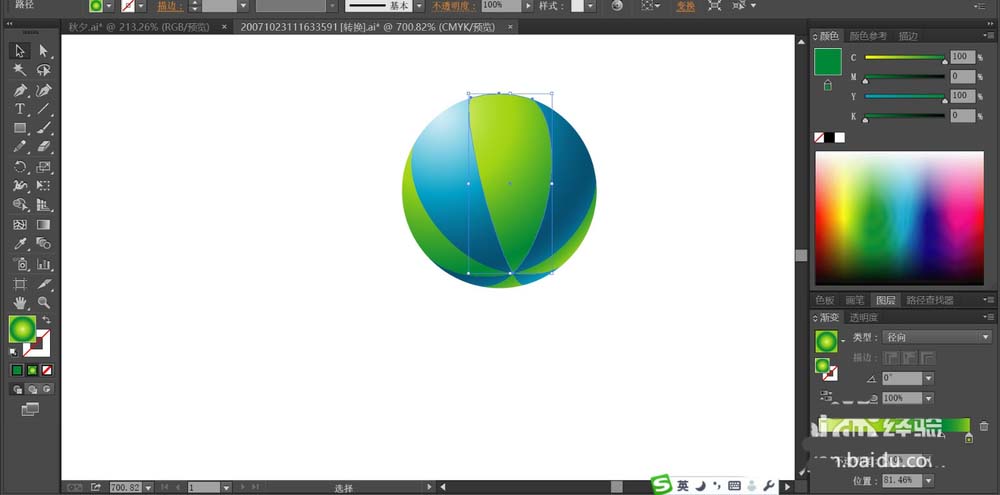The height and width of the screenshot is (495, 1000).
Task: Select the Warp tool
Action: click(20, 186)
